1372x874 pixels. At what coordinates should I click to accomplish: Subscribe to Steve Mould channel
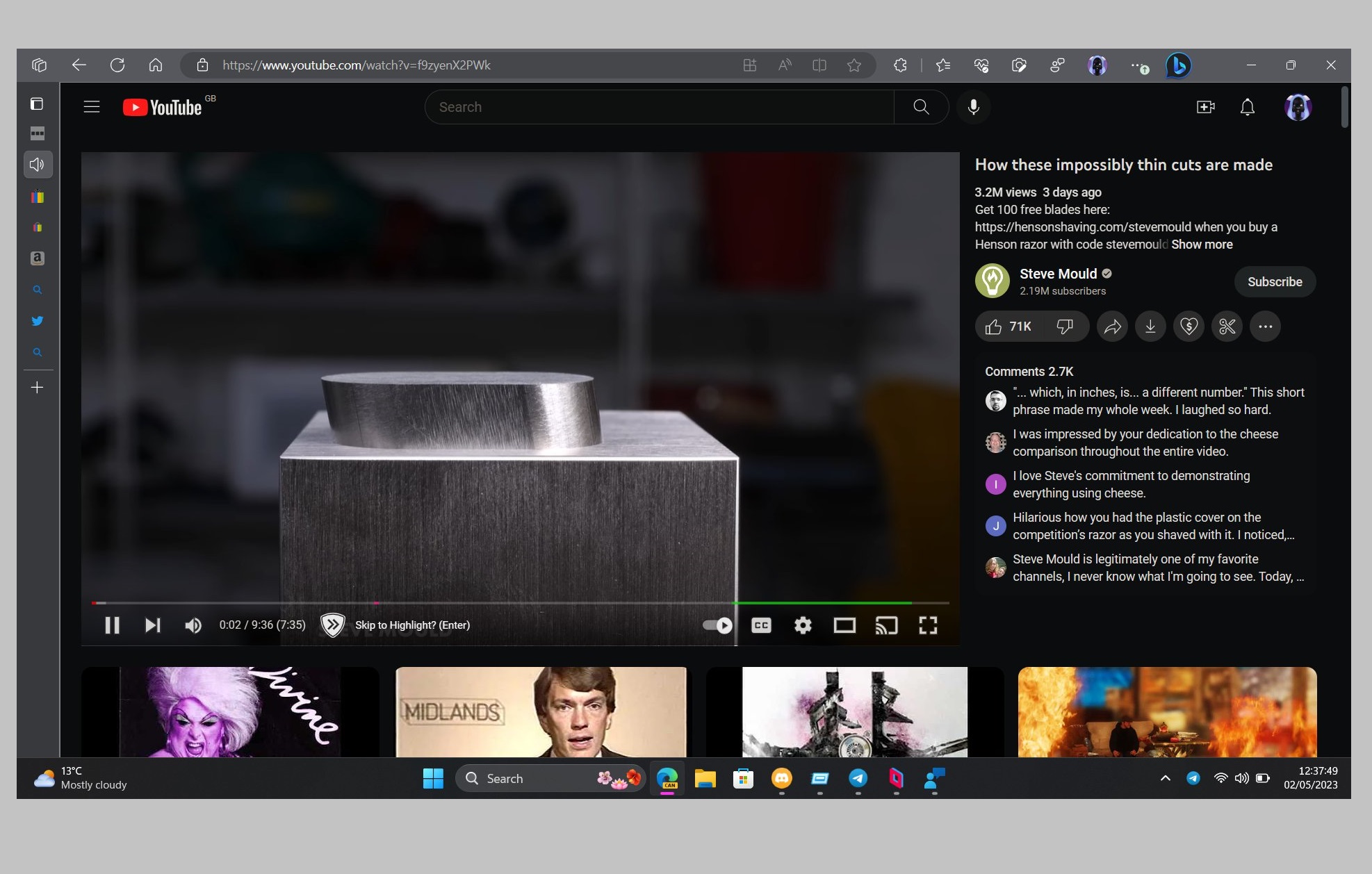coord(1274,282)
